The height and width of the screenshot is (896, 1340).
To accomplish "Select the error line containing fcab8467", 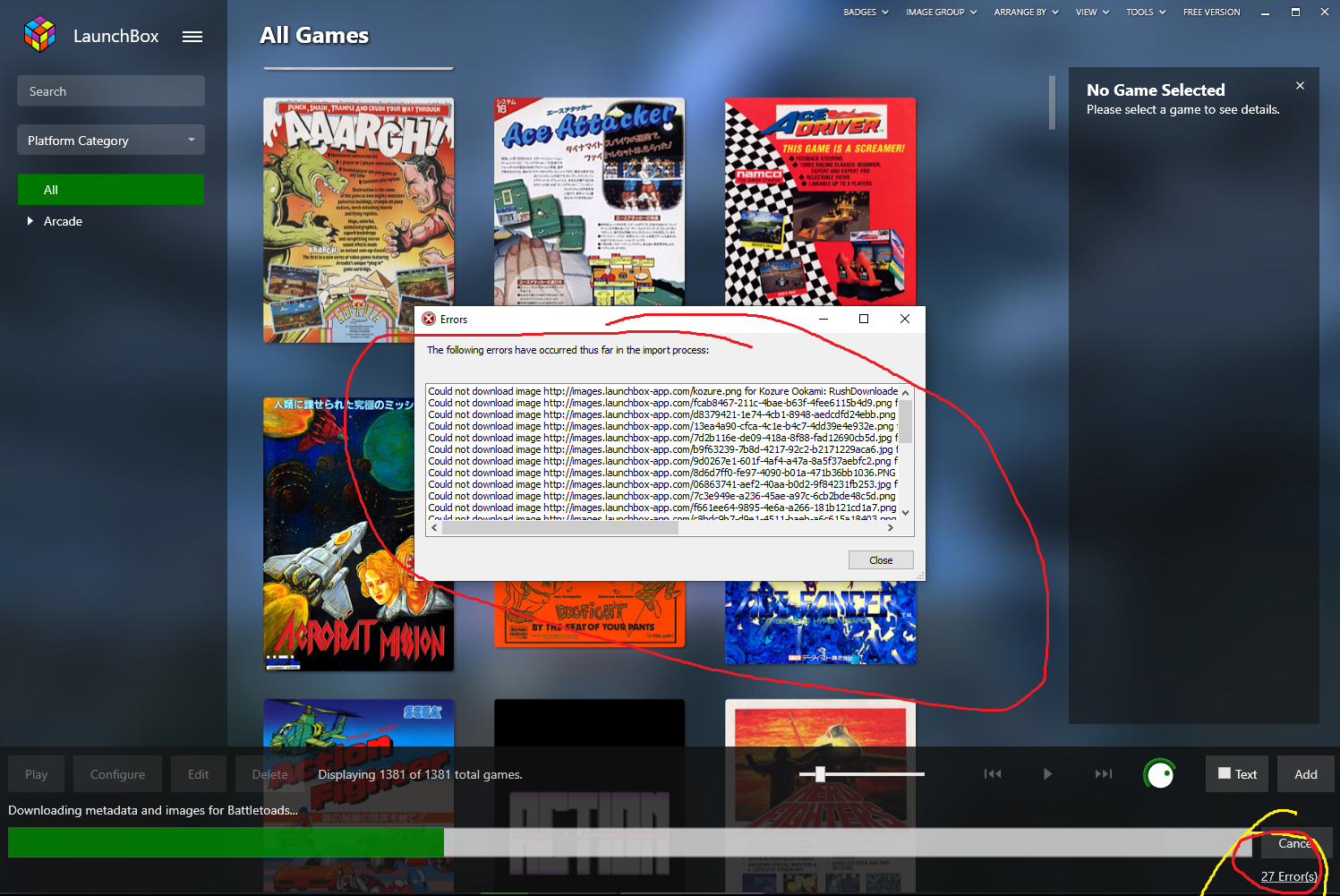I will click(x=662, y=403).
